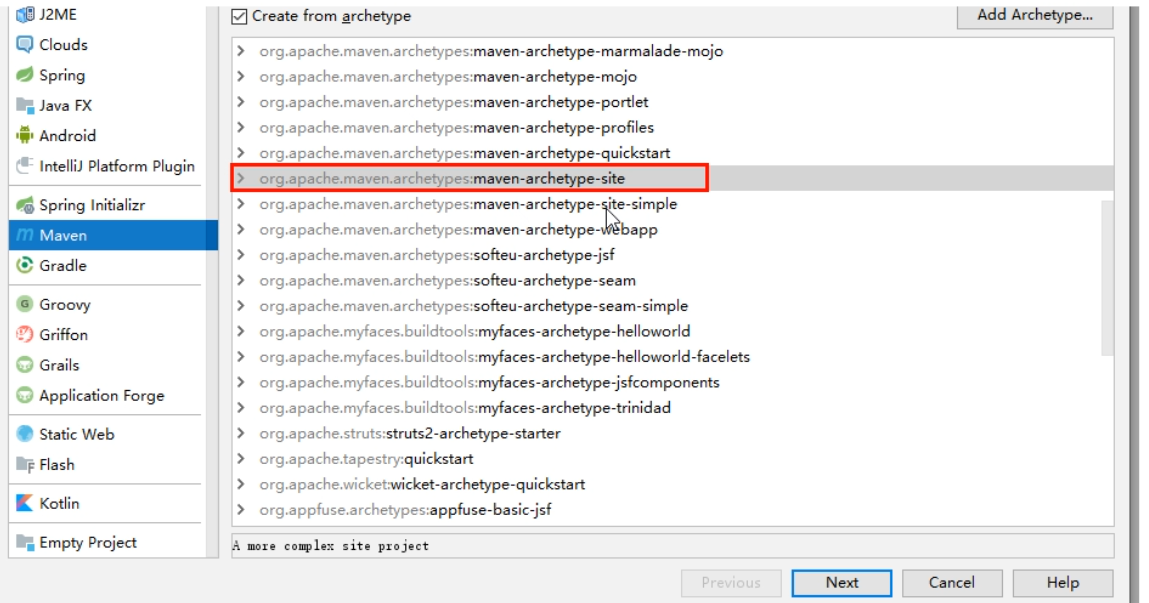Image resolution: width=1149 pixels, height=603 pixels.
Task: Click the Static Web globe icon
Action: click(x=25, y=434)
